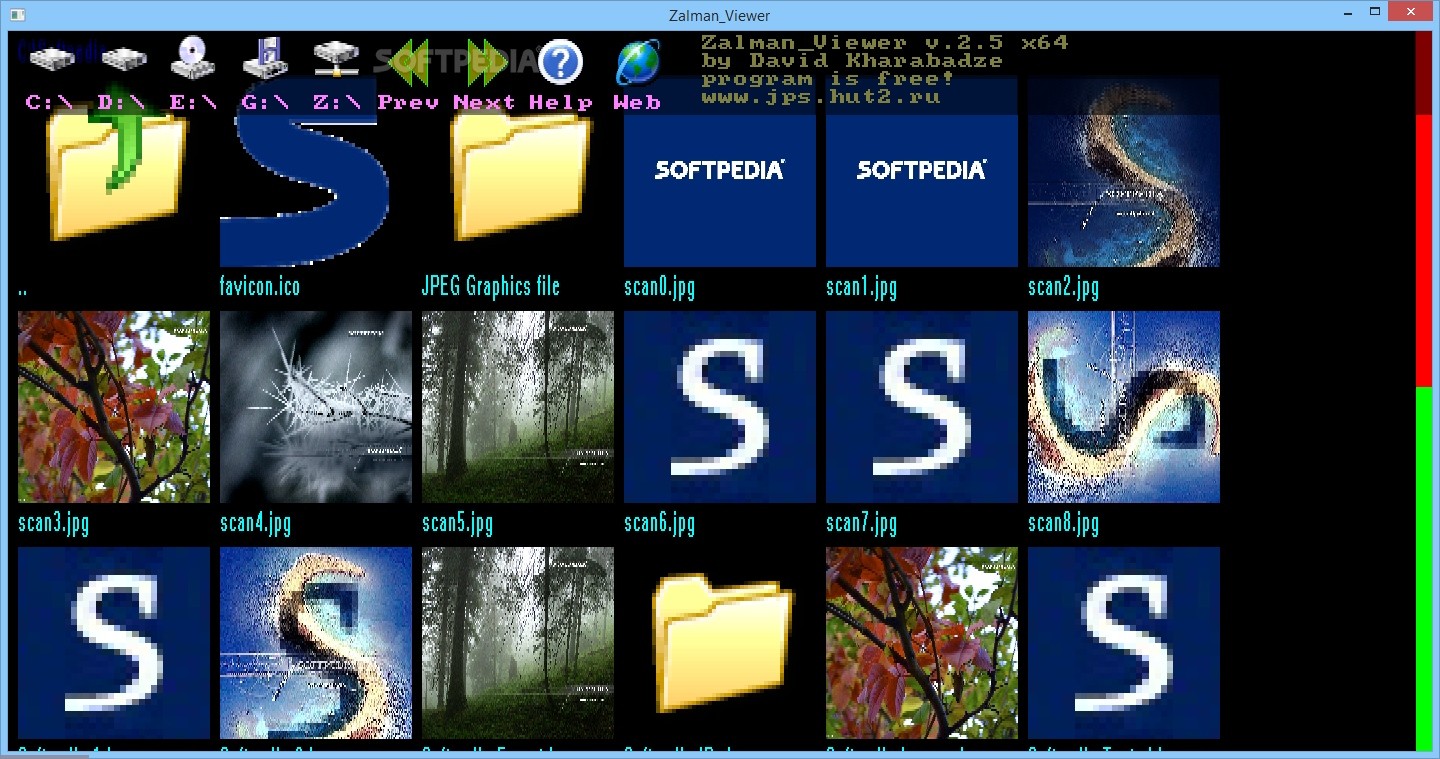Select the C:\ drive label
The height and width of the screenshot is (759, 1440).
coord(49,102)
